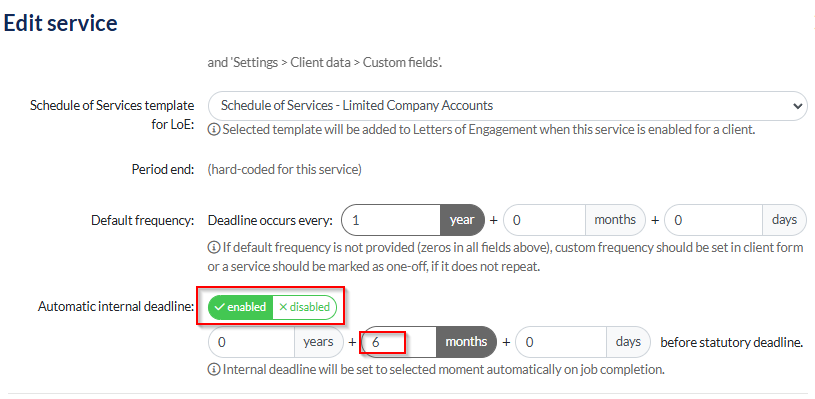Click the checkmark icon on enabled toggle
Screen dimensions: 815x399
[x=219, y=307]
